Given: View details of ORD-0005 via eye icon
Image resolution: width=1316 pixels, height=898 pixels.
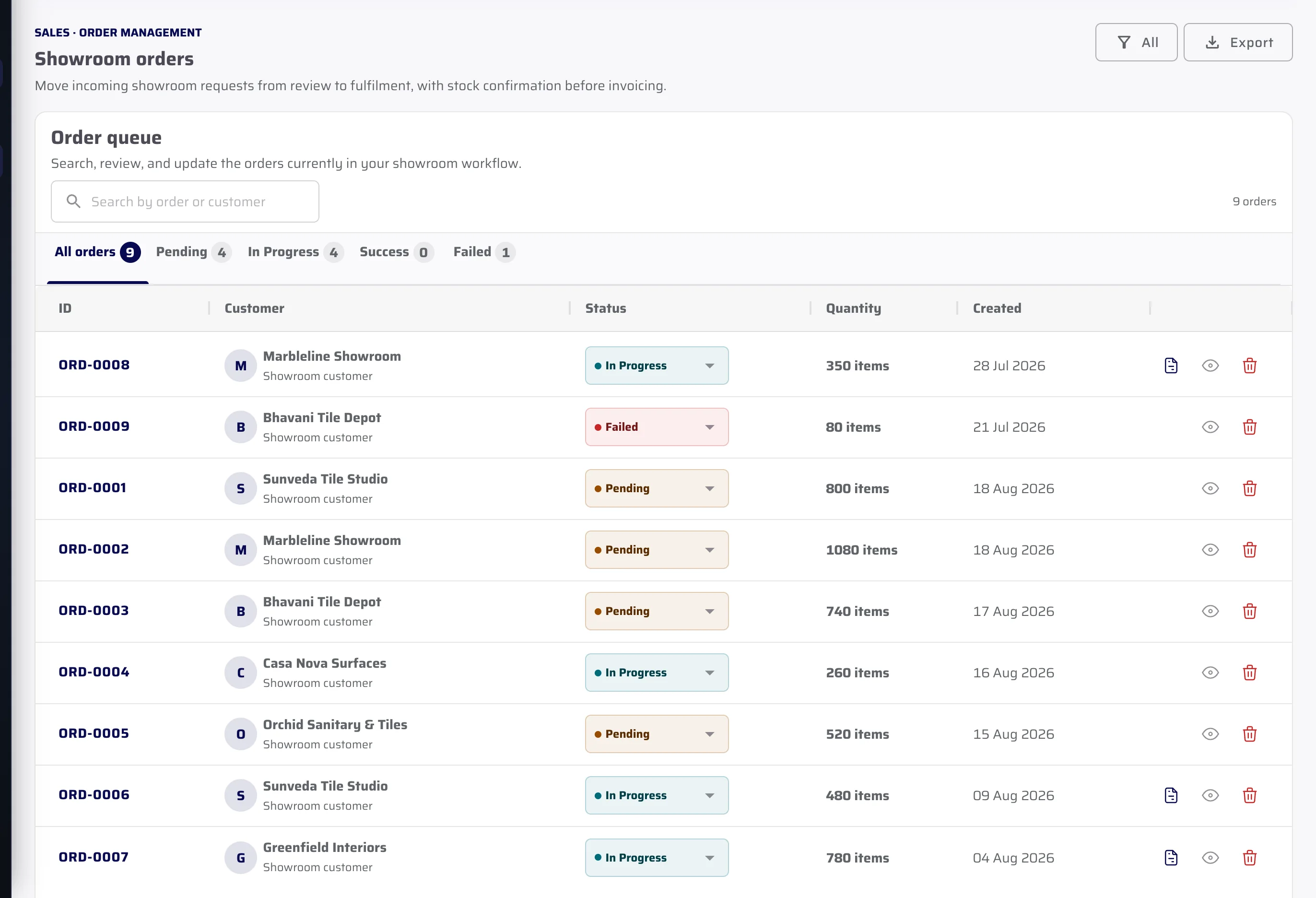Looking at the screenshot, I should [x=1210, y=734].
